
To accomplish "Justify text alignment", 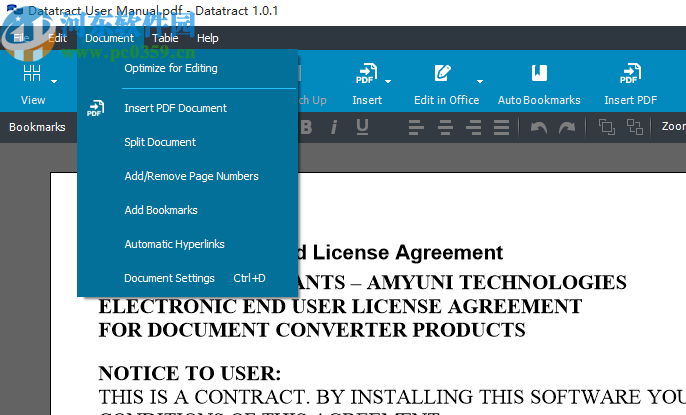I will pos(501,127).
